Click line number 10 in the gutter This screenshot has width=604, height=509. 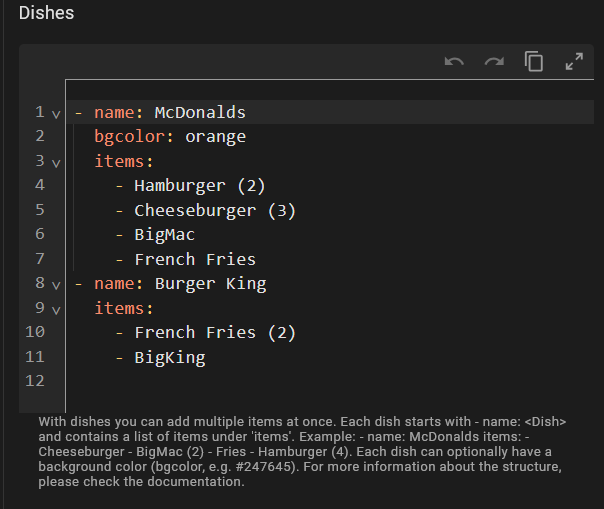pos(35,332)
